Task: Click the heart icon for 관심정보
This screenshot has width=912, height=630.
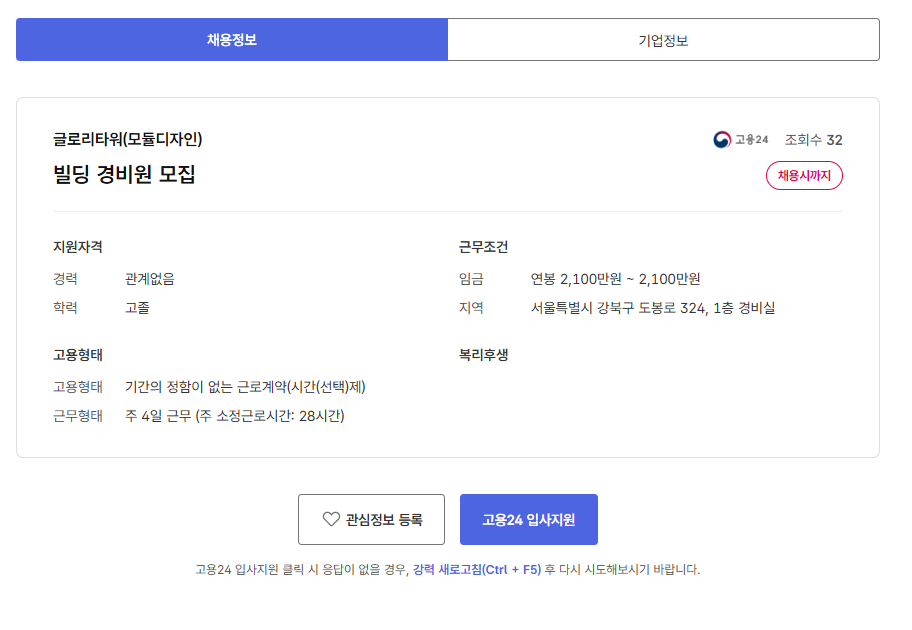Action: 331,519
